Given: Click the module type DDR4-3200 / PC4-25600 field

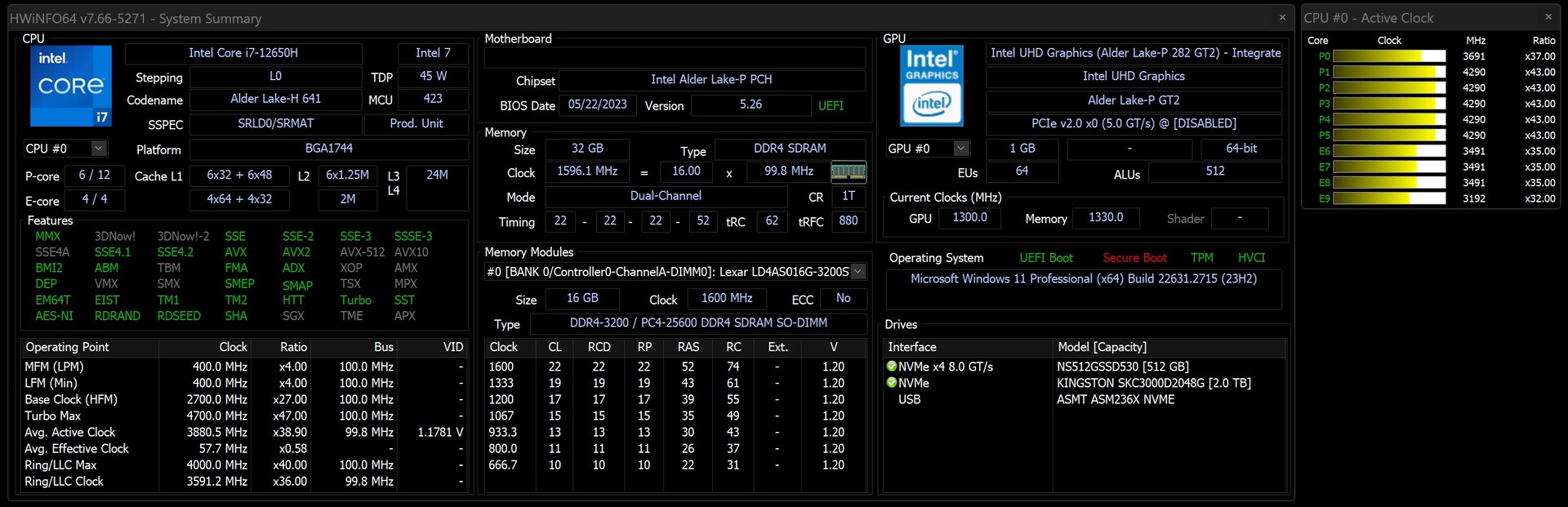Looking at the screenshot, I should coord(698,323).
